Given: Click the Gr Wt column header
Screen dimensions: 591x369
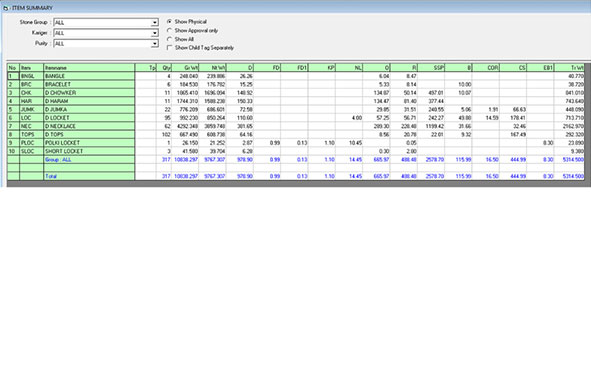Looking at the screenshot, I should (x=185, y=68).
